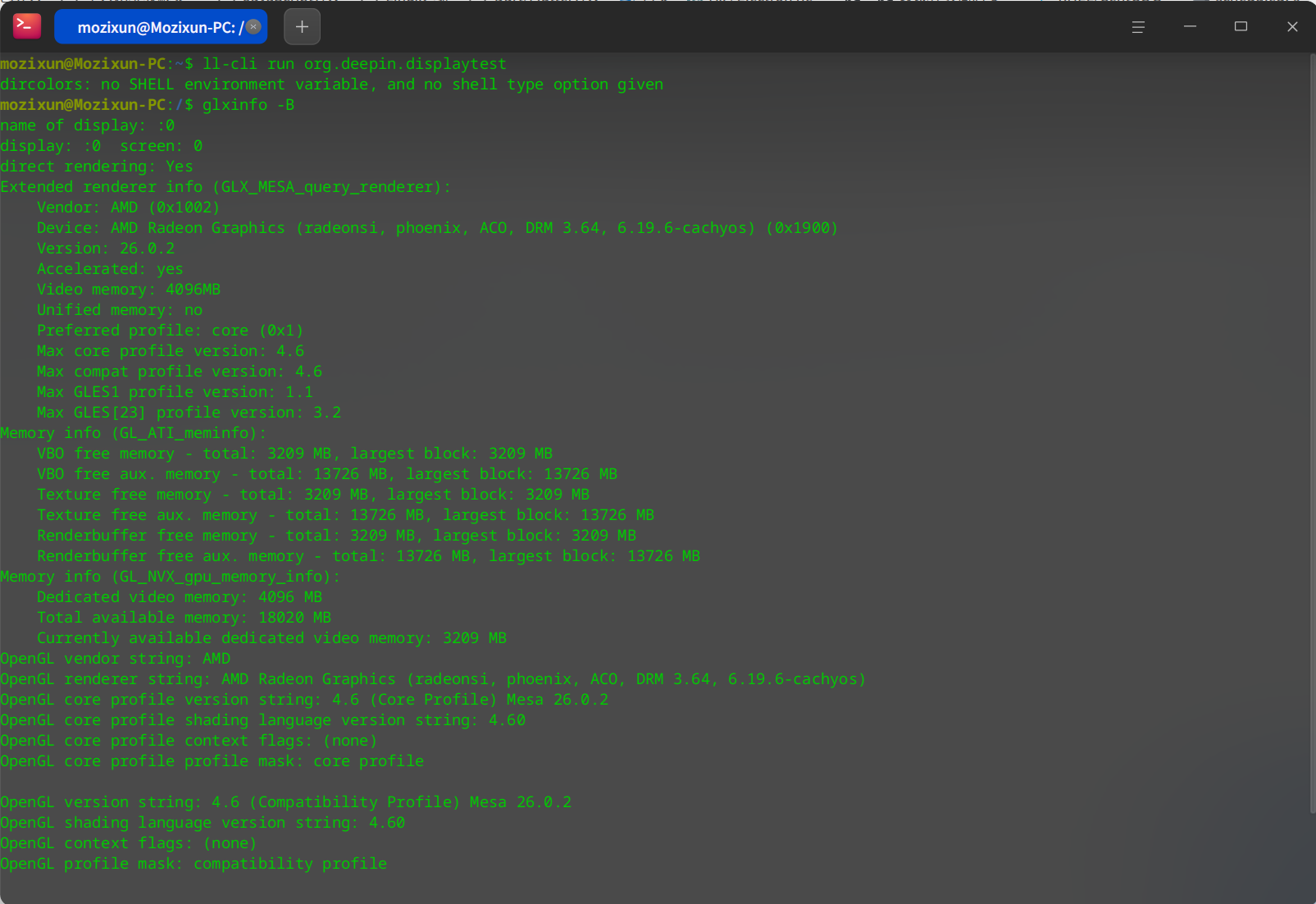1316x904 pixels.
Task: Click the dircolors warning line
Action: pyautogui.click(x=332, y=84)
